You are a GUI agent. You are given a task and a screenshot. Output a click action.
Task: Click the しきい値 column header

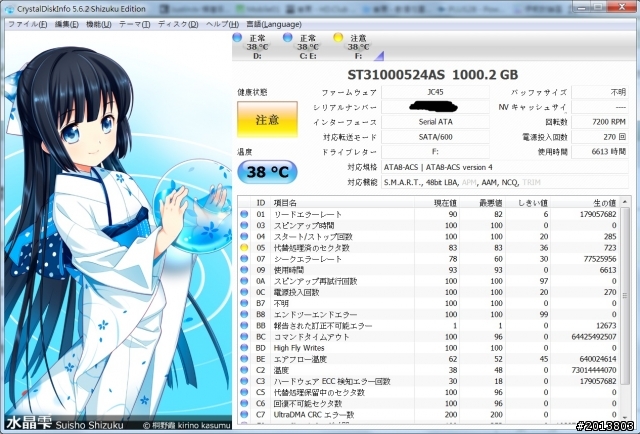click(x=527, y=203)
